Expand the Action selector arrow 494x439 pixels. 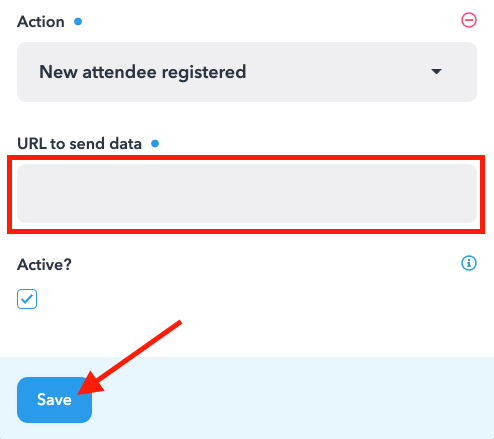click(x=436, y=71)
